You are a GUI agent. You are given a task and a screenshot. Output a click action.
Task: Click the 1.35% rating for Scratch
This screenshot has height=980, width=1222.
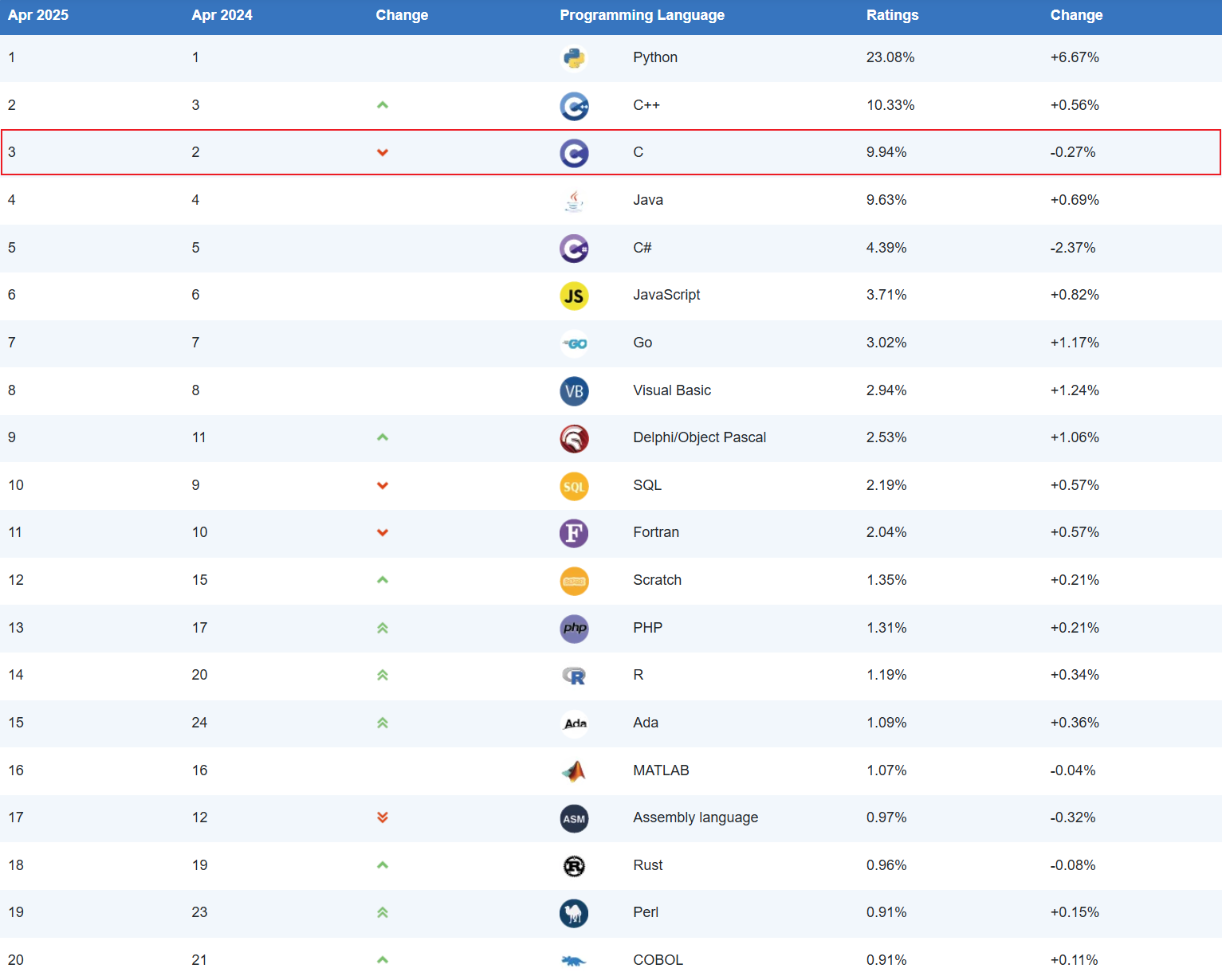point(886,580)
